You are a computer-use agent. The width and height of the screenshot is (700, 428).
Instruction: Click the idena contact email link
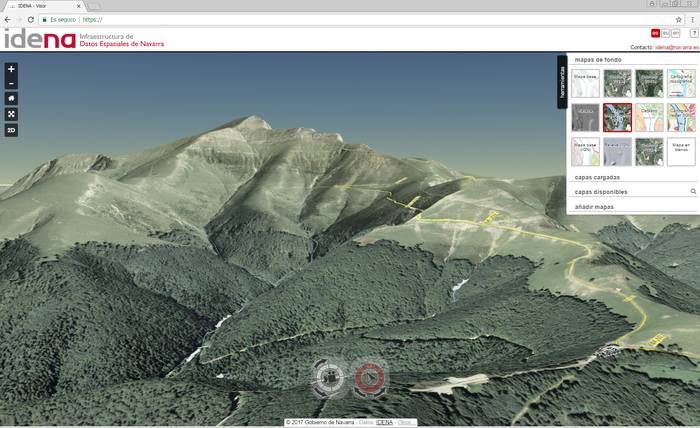(677, 47)
